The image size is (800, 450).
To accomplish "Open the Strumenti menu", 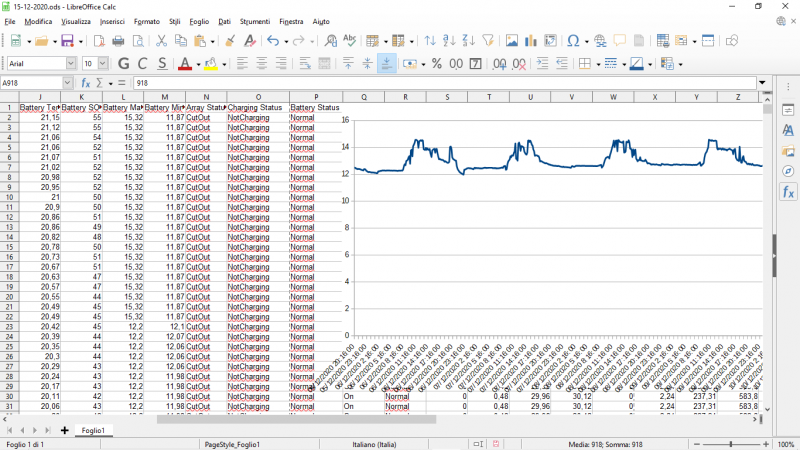I will [x=254, y=20].
